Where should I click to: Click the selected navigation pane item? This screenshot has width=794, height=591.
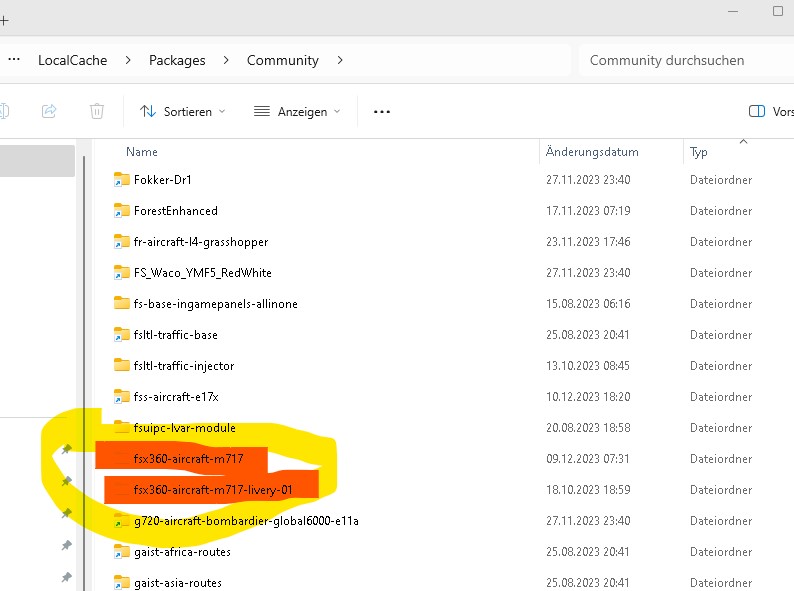[x=37, y=161]
